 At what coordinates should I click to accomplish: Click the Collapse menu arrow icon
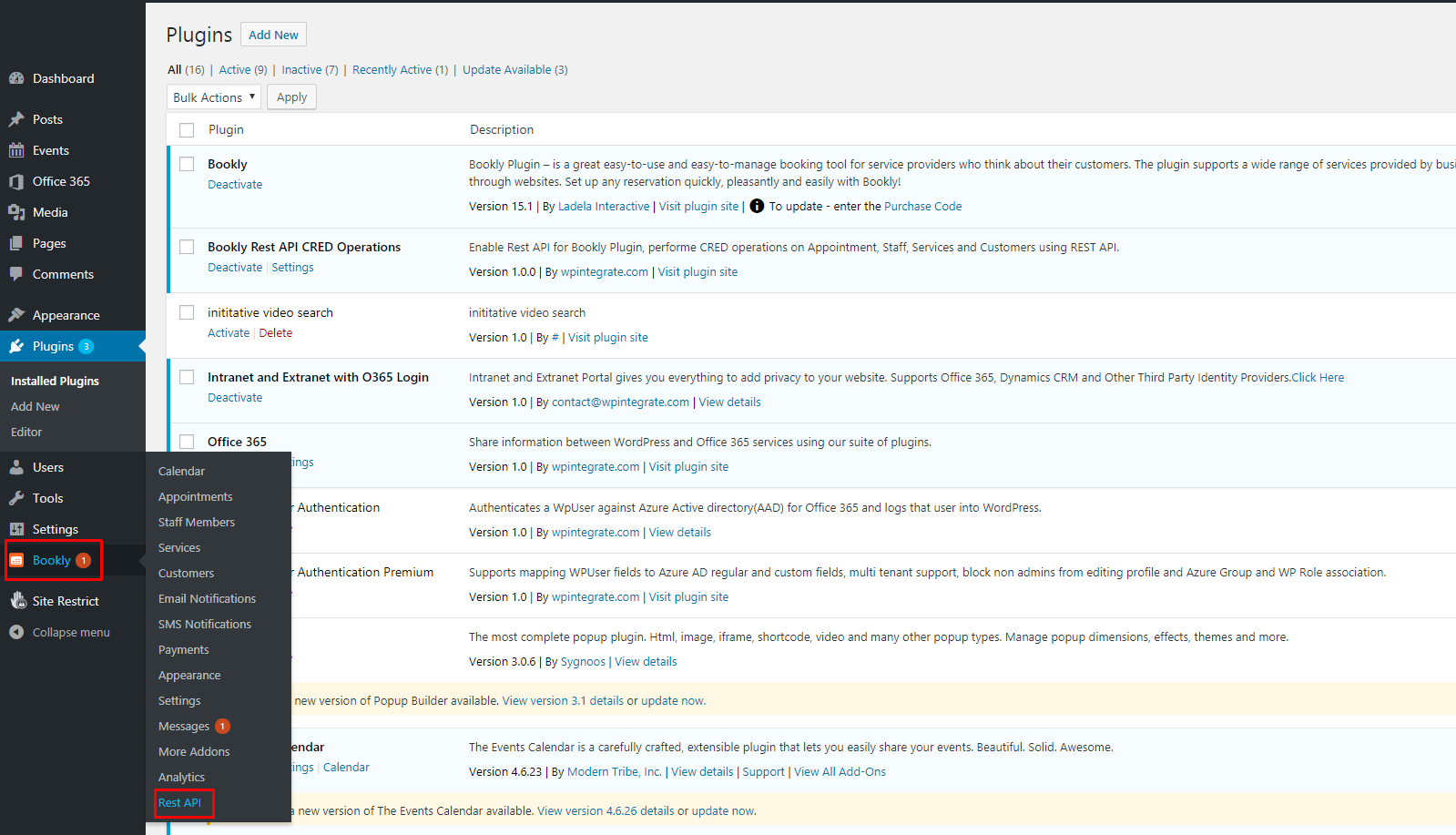point(16,632)
